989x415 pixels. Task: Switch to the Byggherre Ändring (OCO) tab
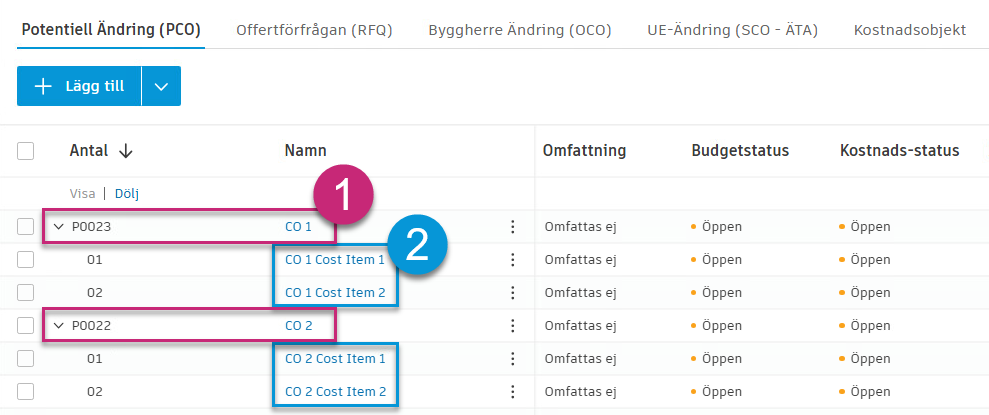[519, 30]
